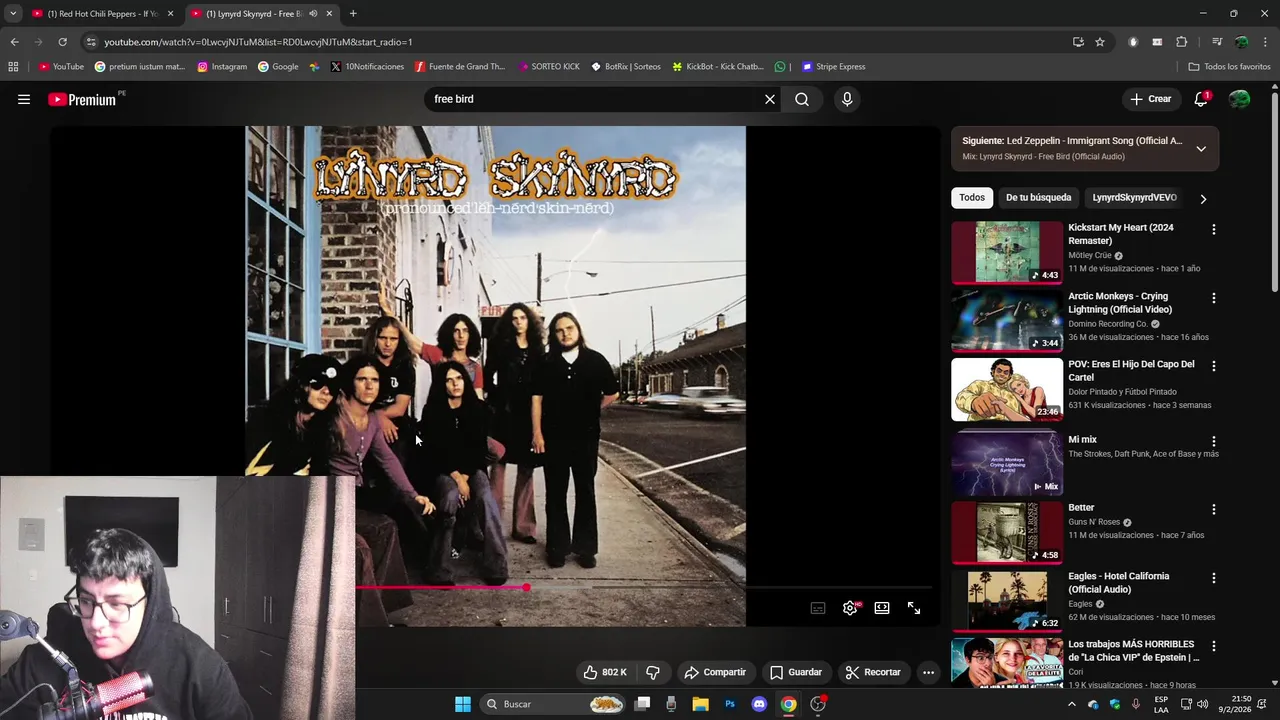1280x720 pixels.
Task: Open Discord from the taskbar
Action: tap(759, 704)
